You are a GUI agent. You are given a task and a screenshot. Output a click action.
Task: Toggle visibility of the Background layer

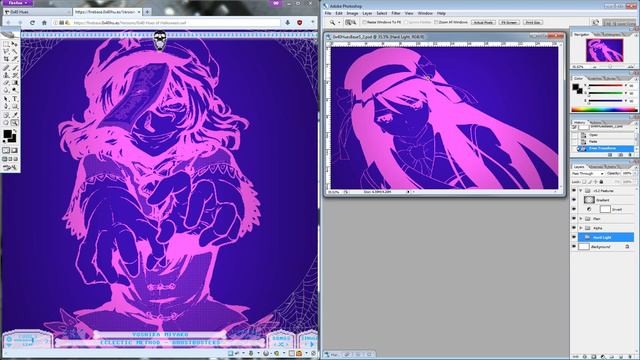575,247
